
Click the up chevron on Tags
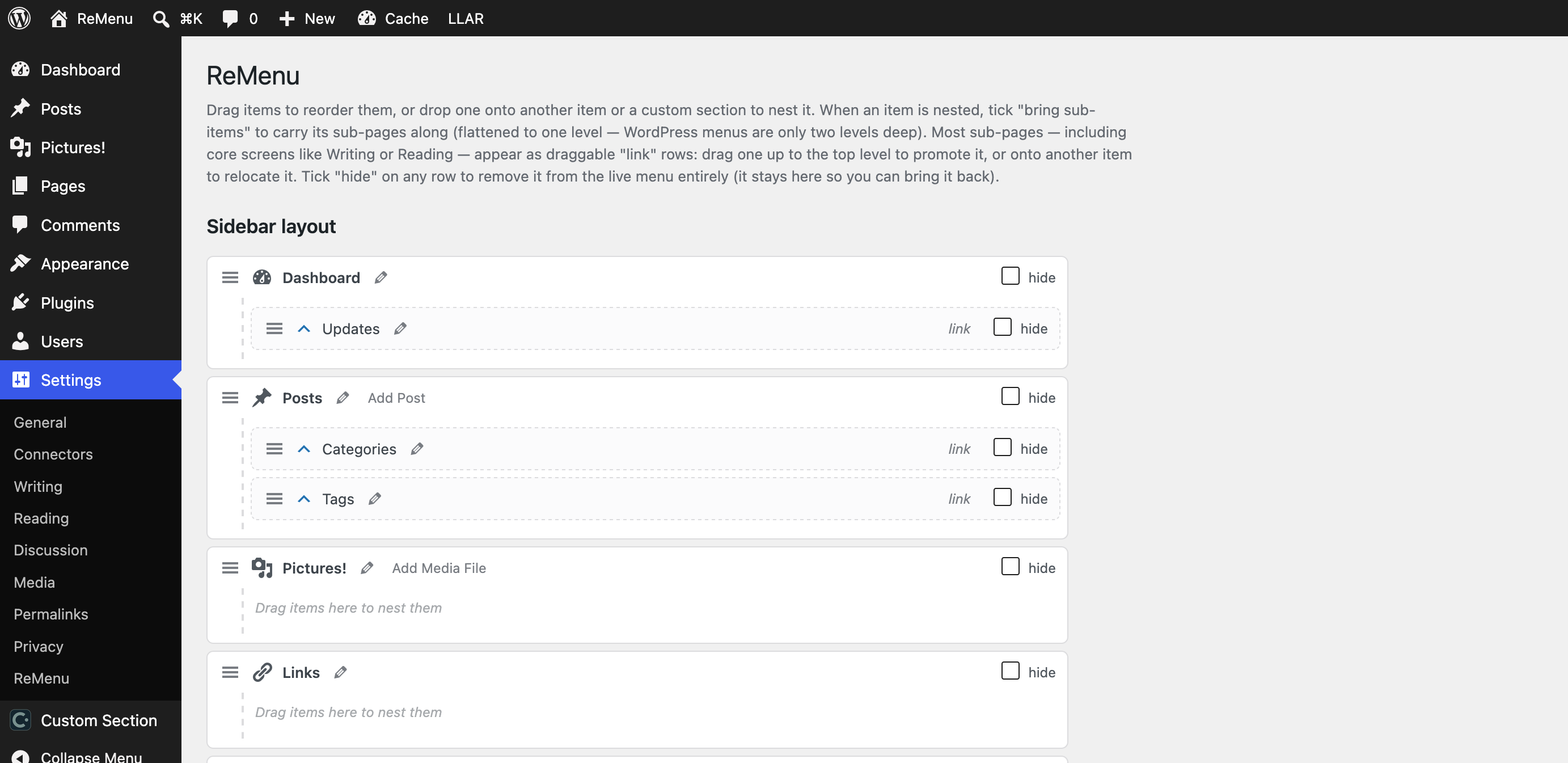(304, 499)
